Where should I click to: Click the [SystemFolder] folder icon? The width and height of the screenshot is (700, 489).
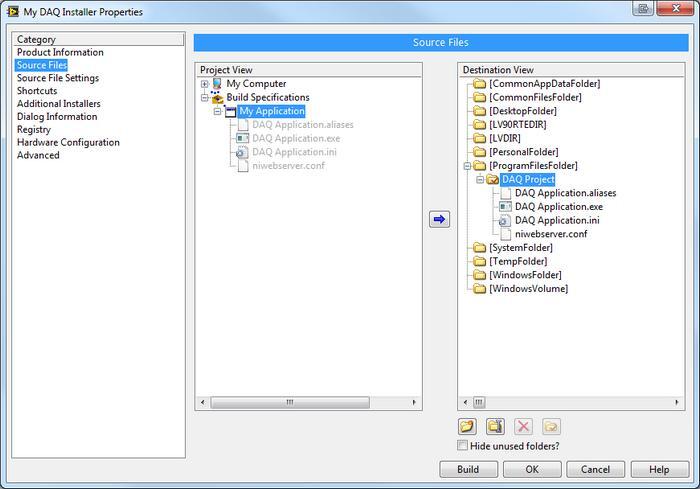[479, 247]
